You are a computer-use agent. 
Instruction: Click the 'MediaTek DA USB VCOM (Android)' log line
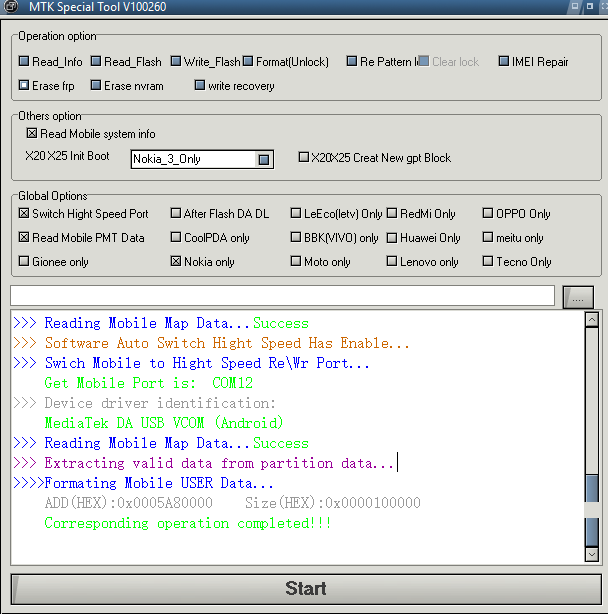coord(164,423)
